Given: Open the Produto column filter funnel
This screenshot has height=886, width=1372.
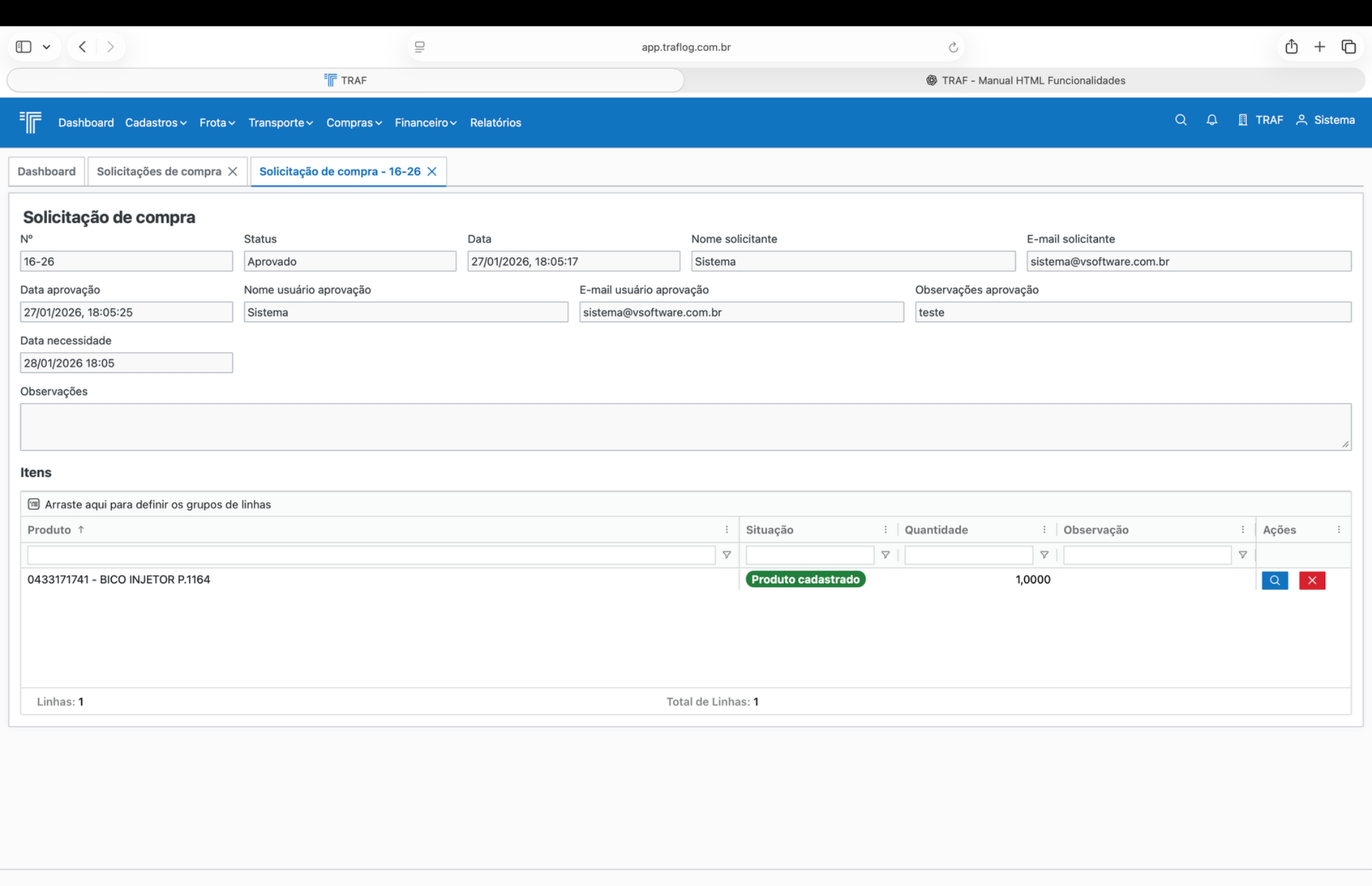Looking at the screenshot, I should pyautogui.click(x=726, y=555).
